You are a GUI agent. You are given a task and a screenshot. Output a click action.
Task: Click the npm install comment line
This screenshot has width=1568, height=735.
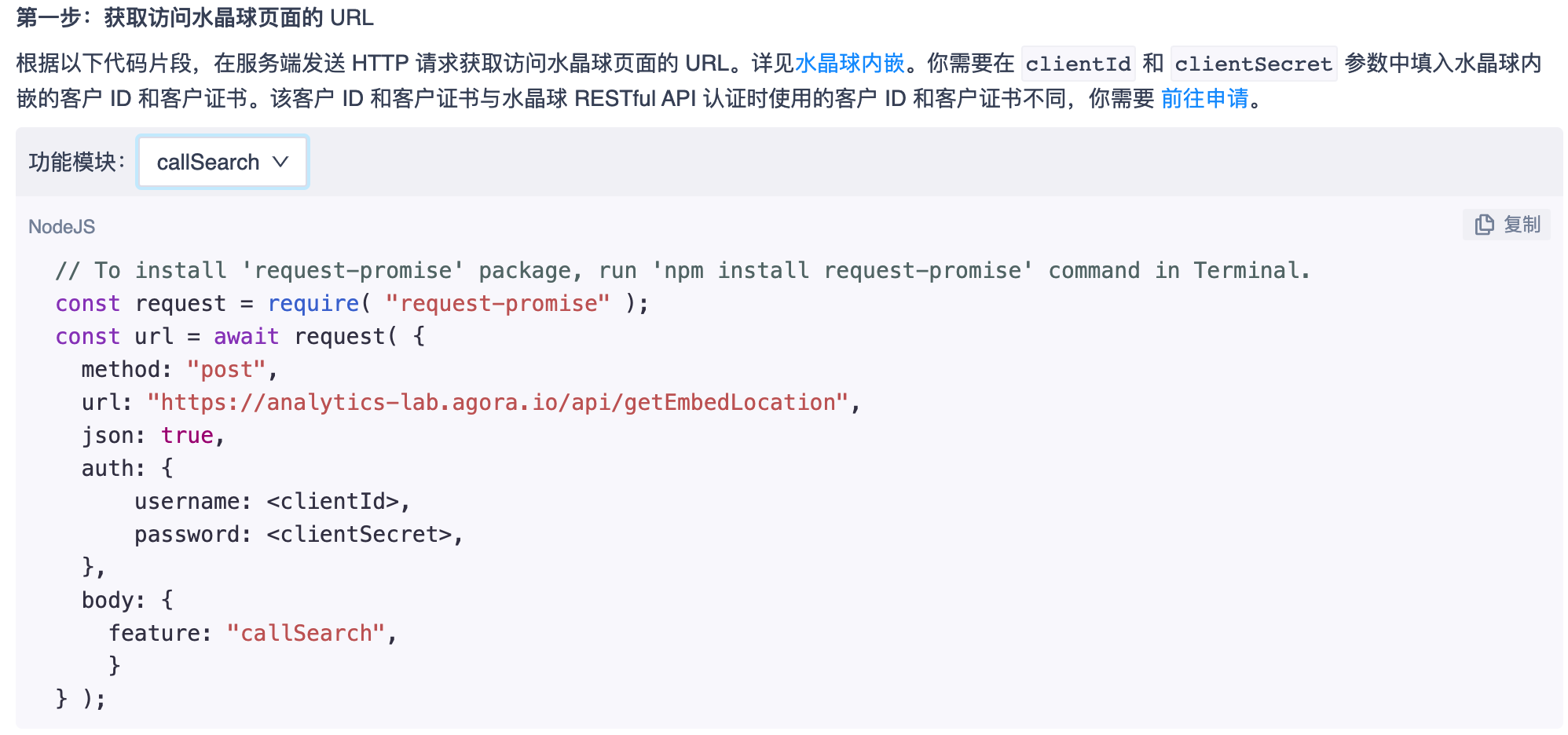point(682,270)
